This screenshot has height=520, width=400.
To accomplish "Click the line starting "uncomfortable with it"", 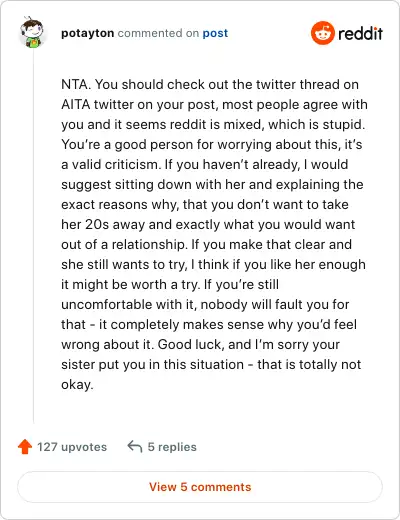I will (205, 304).
